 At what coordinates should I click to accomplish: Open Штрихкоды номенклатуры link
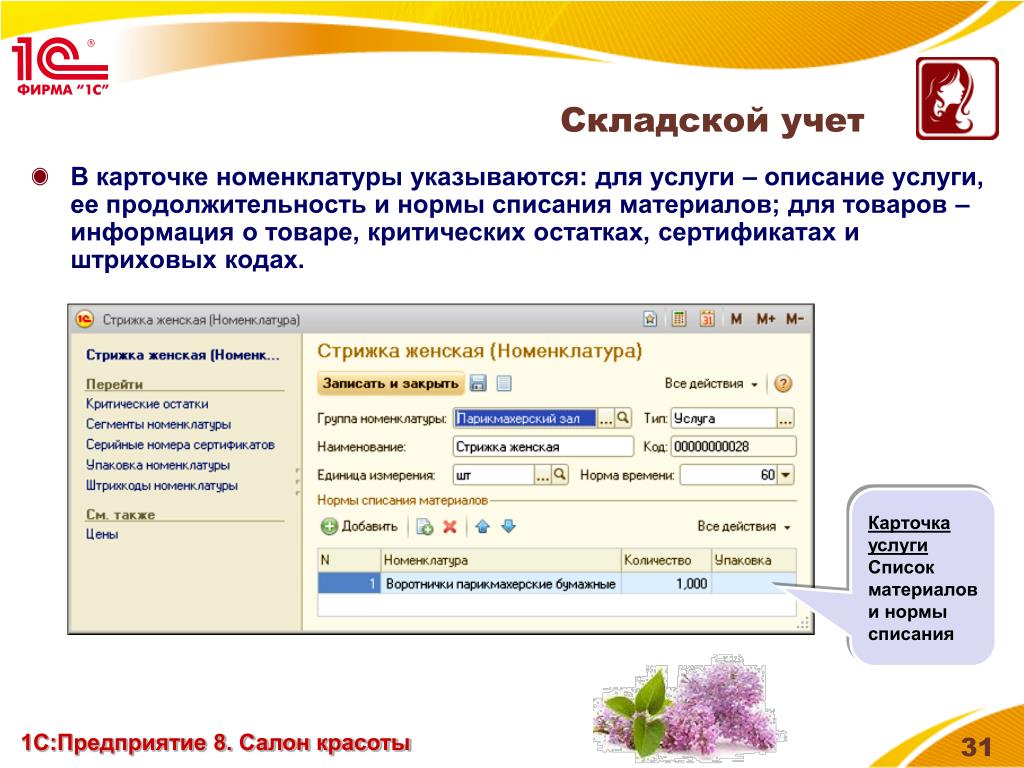[x=162, y=486]
